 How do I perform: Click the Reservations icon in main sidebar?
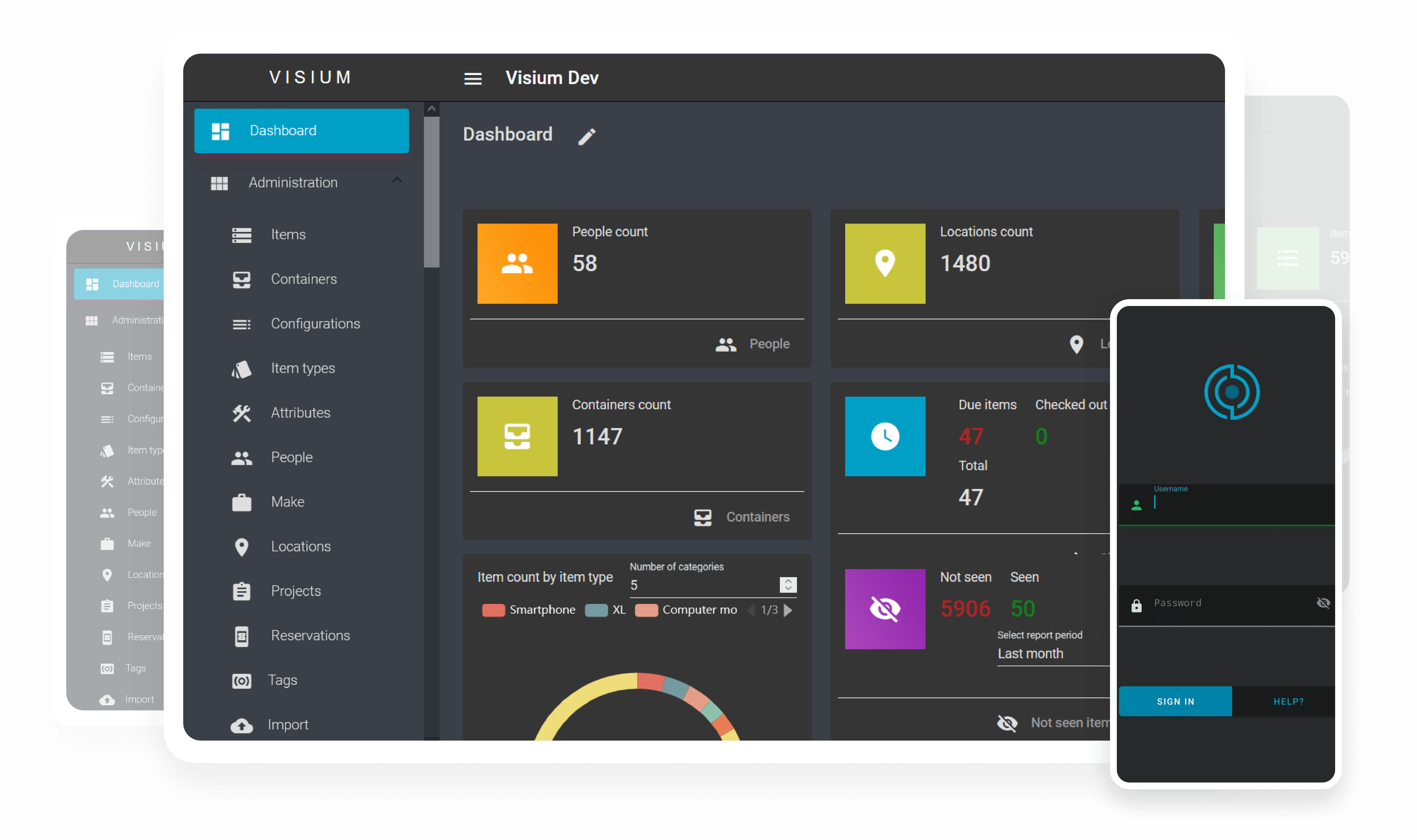coord(242,636)
